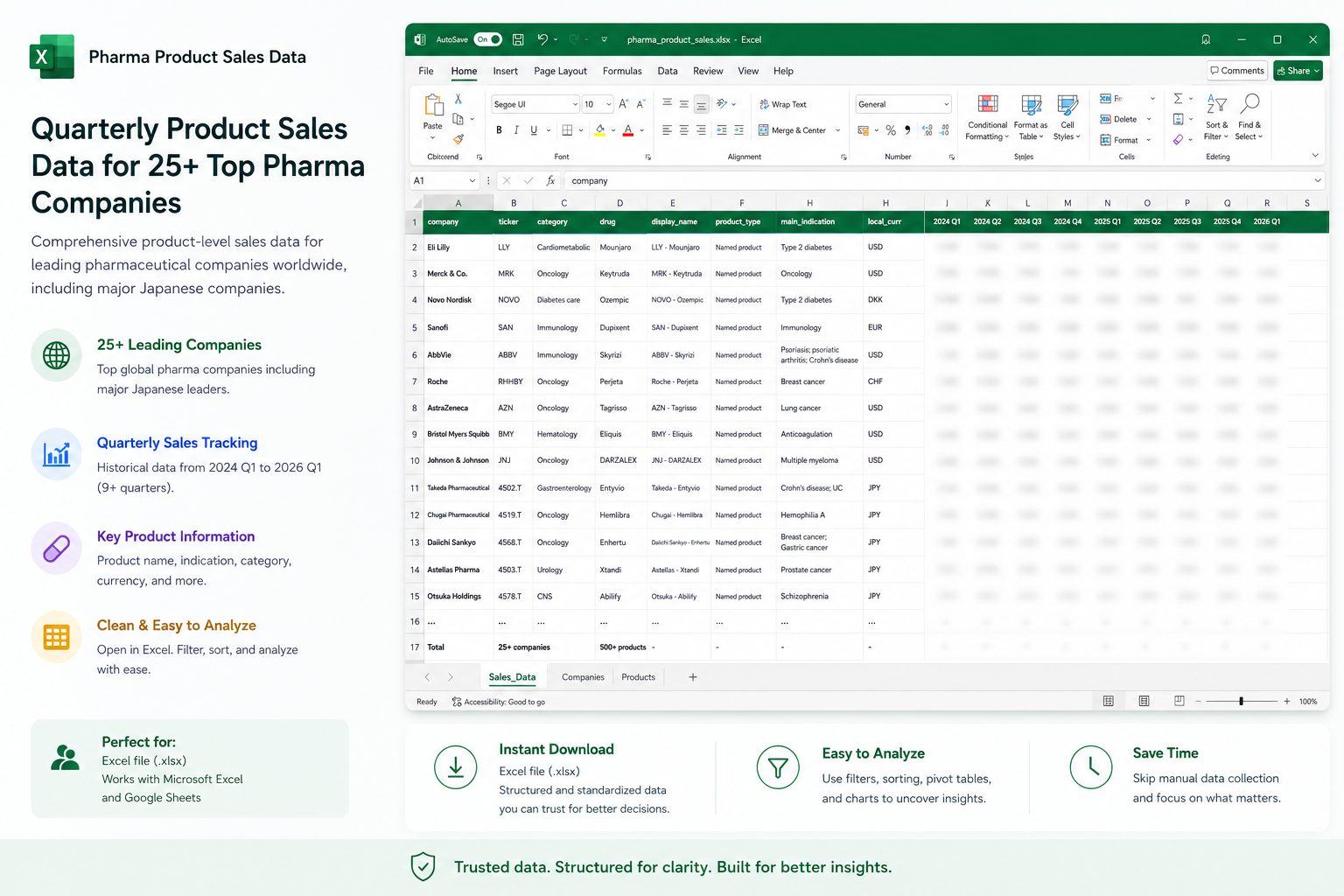Viewport: 1344px width, 896px height.
Task: Switch to Normal view in status bar
Action: 1109,701
